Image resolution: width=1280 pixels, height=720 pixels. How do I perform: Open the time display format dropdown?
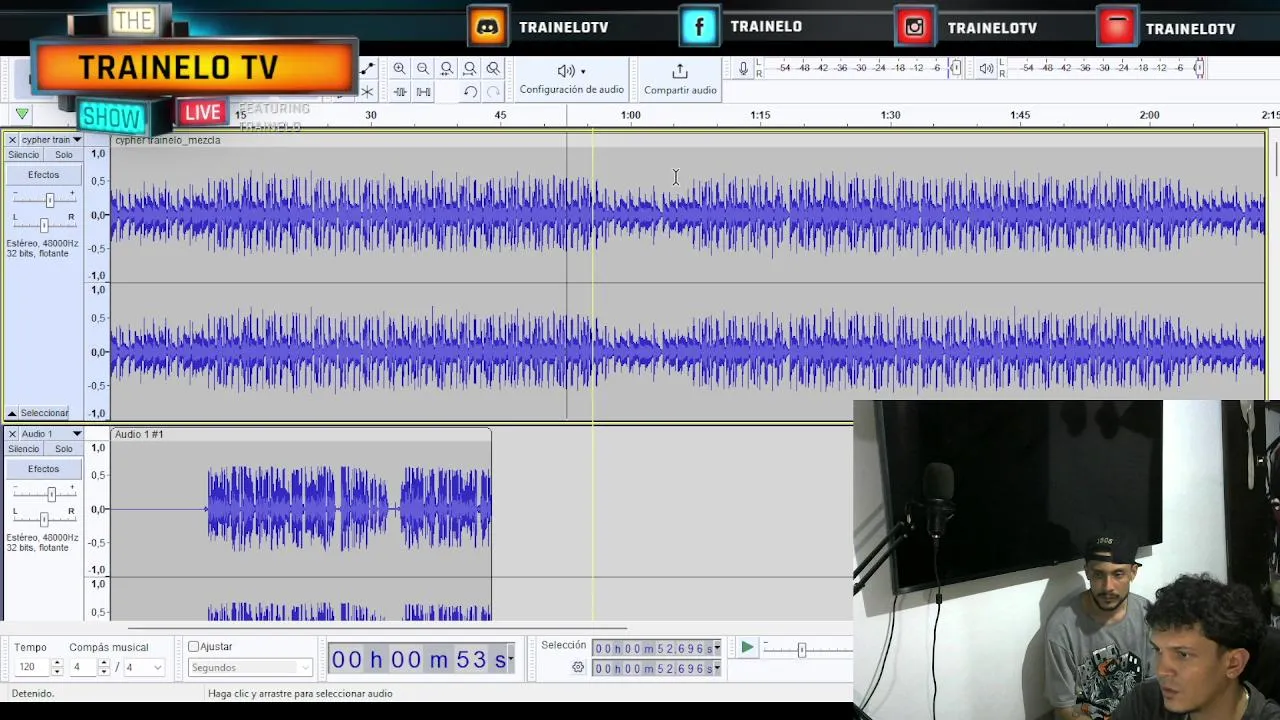pyautogui.click(x=511, y=659)
